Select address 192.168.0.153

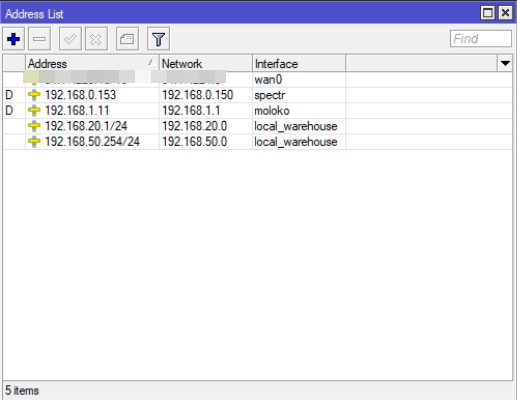tap(80, 95)
